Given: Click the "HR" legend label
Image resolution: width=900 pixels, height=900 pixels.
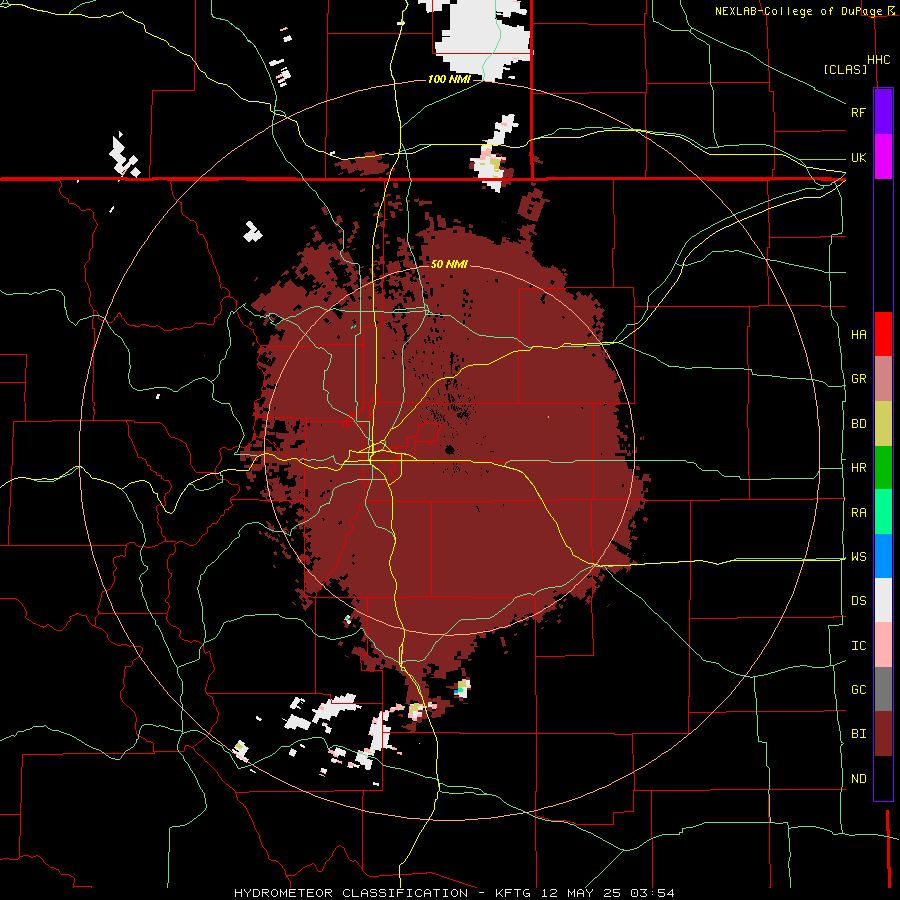Looking at the screenshot, I should [859, 468].
